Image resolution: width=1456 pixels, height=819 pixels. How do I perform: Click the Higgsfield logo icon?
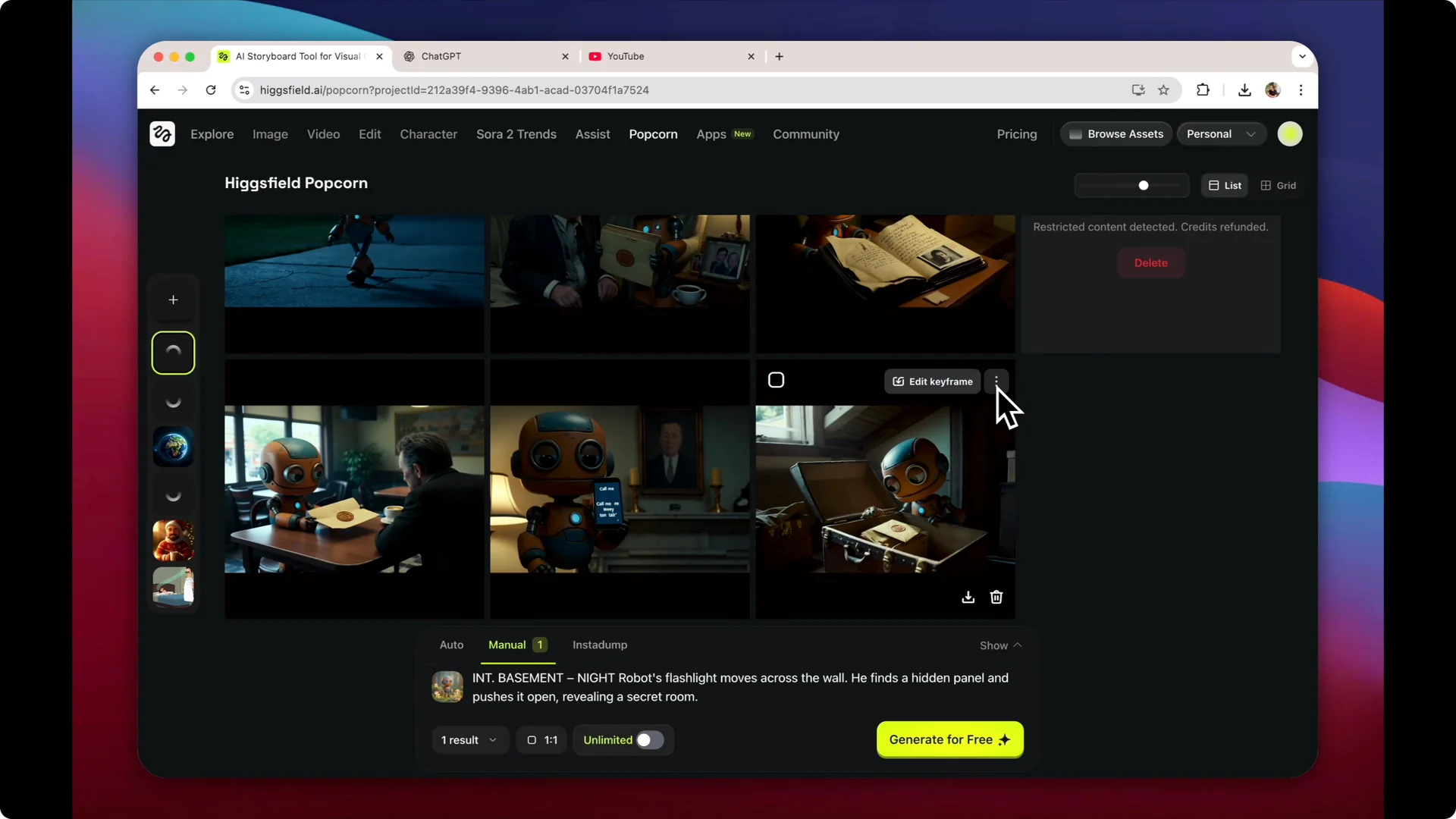point(162,133)
